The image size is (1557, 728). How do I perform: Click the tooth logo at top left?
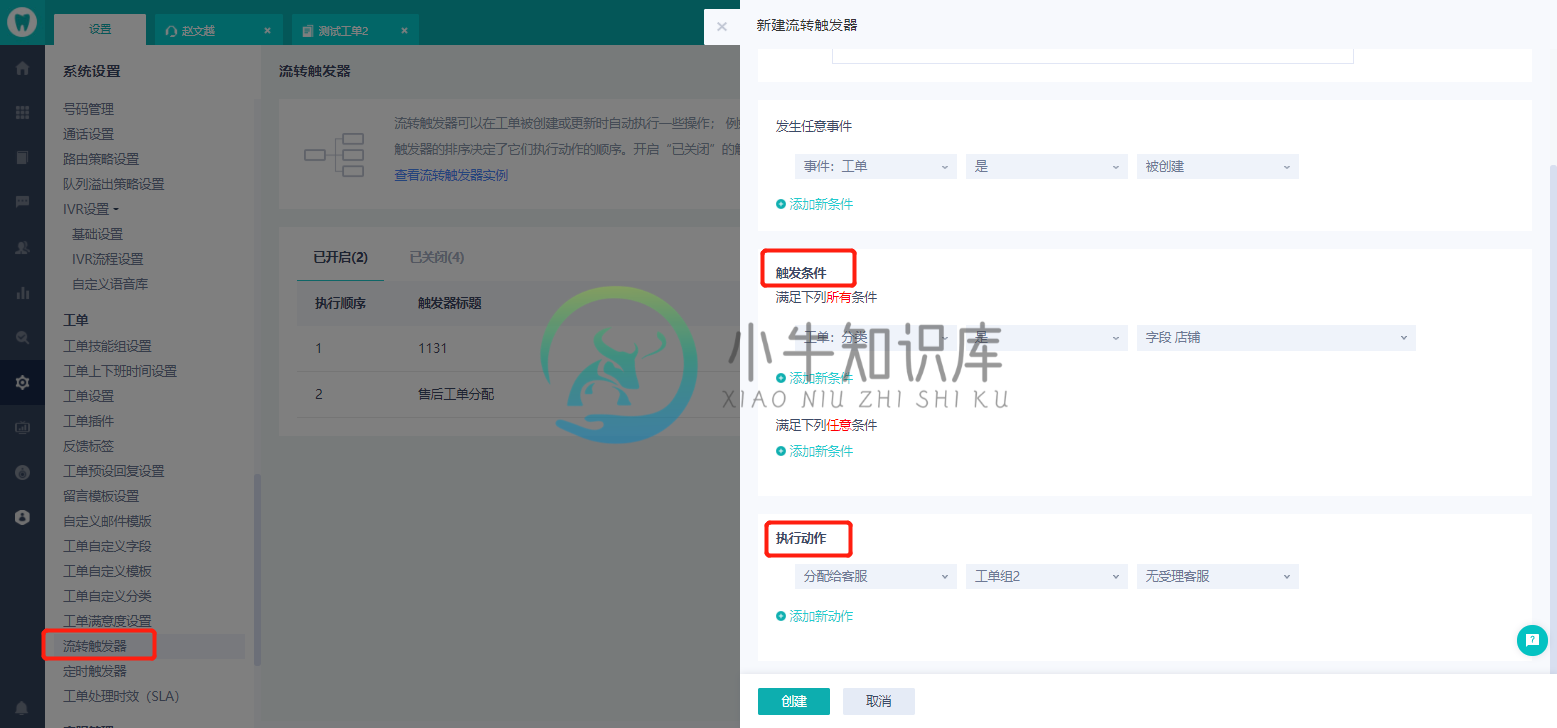click(22, 22)
